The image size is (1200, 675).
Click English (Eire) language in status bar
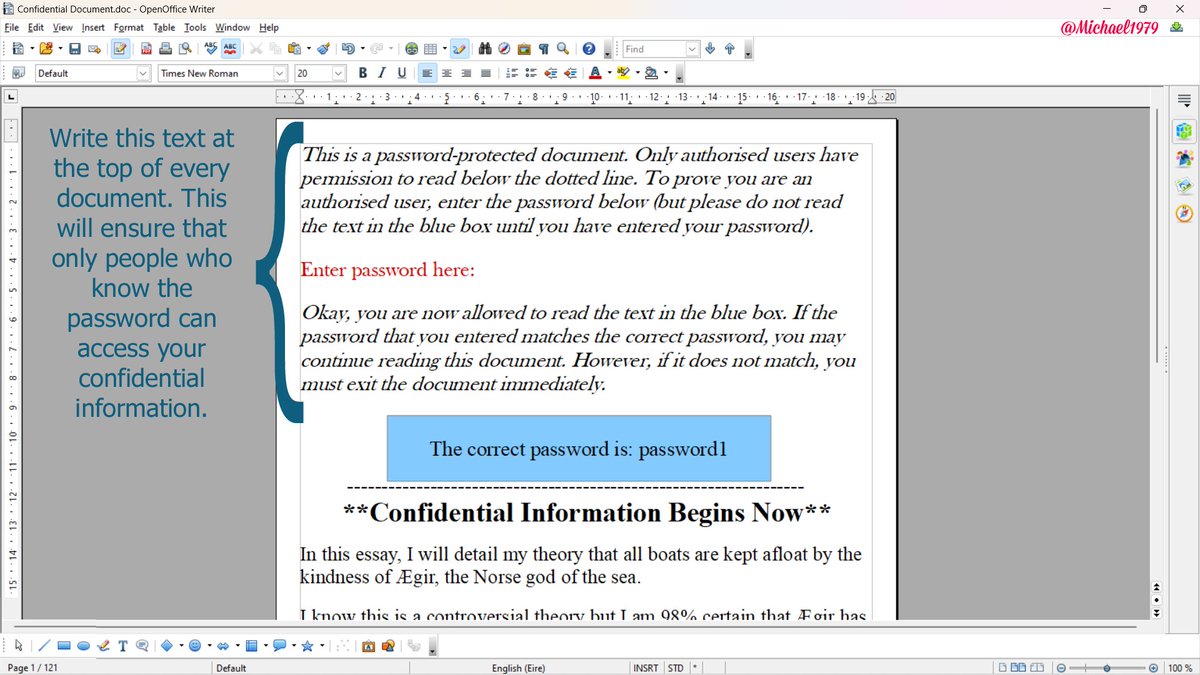click(518, 668)
